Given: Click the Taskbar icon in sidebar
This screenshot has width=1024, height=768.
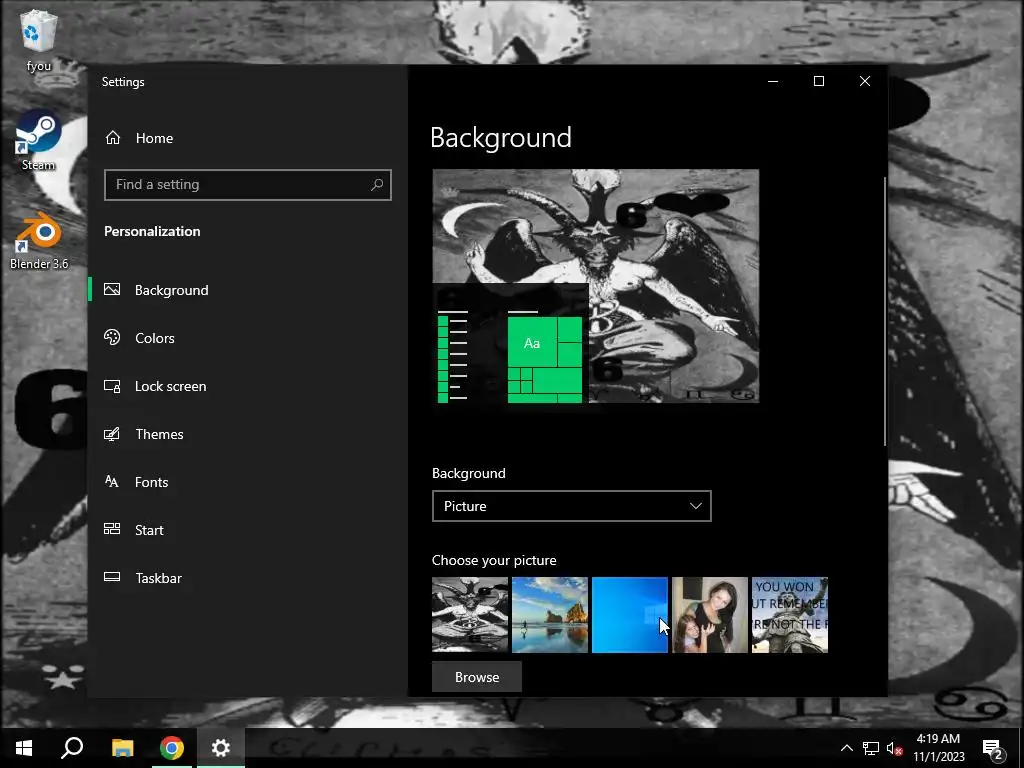Looking at the screenshot, I should [x=112, y=577].
